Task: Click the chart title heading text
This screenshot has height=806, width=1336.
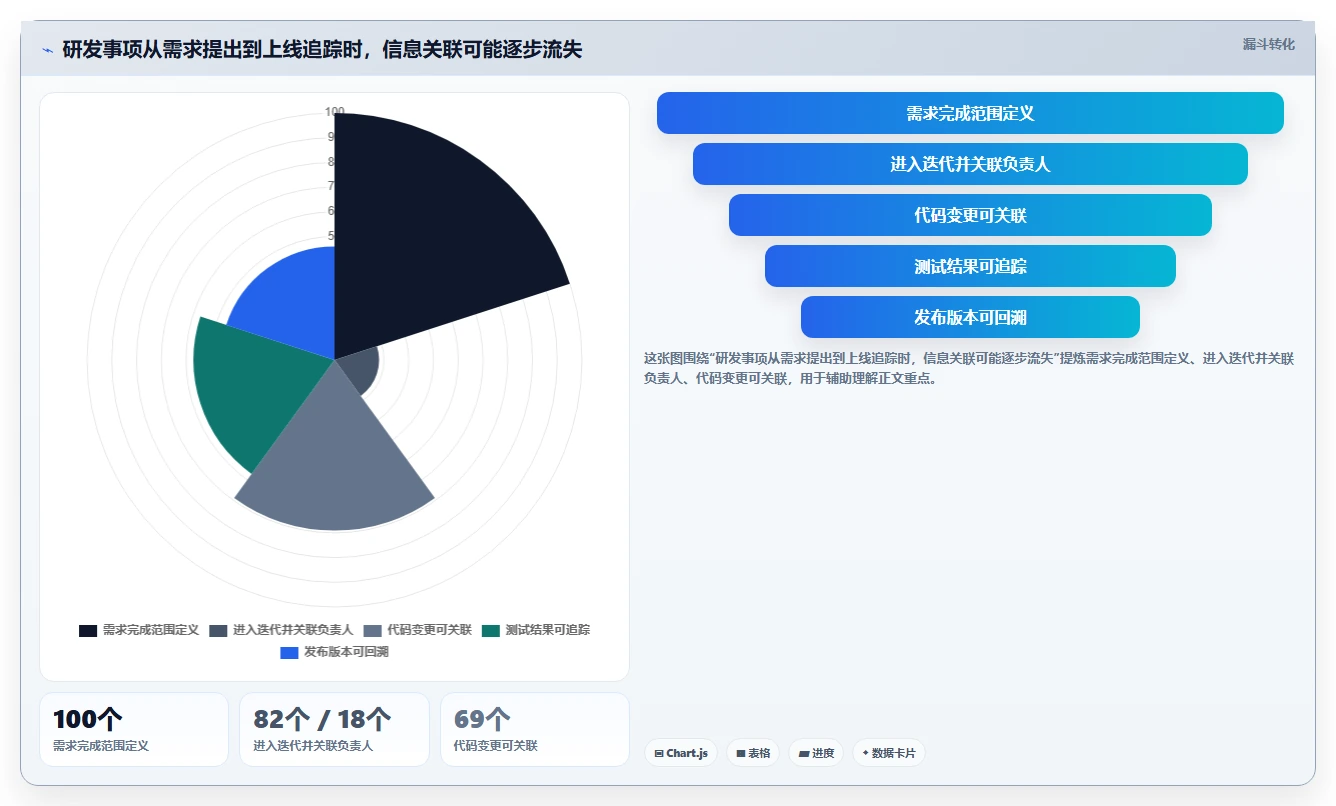Action: (322, 49)
